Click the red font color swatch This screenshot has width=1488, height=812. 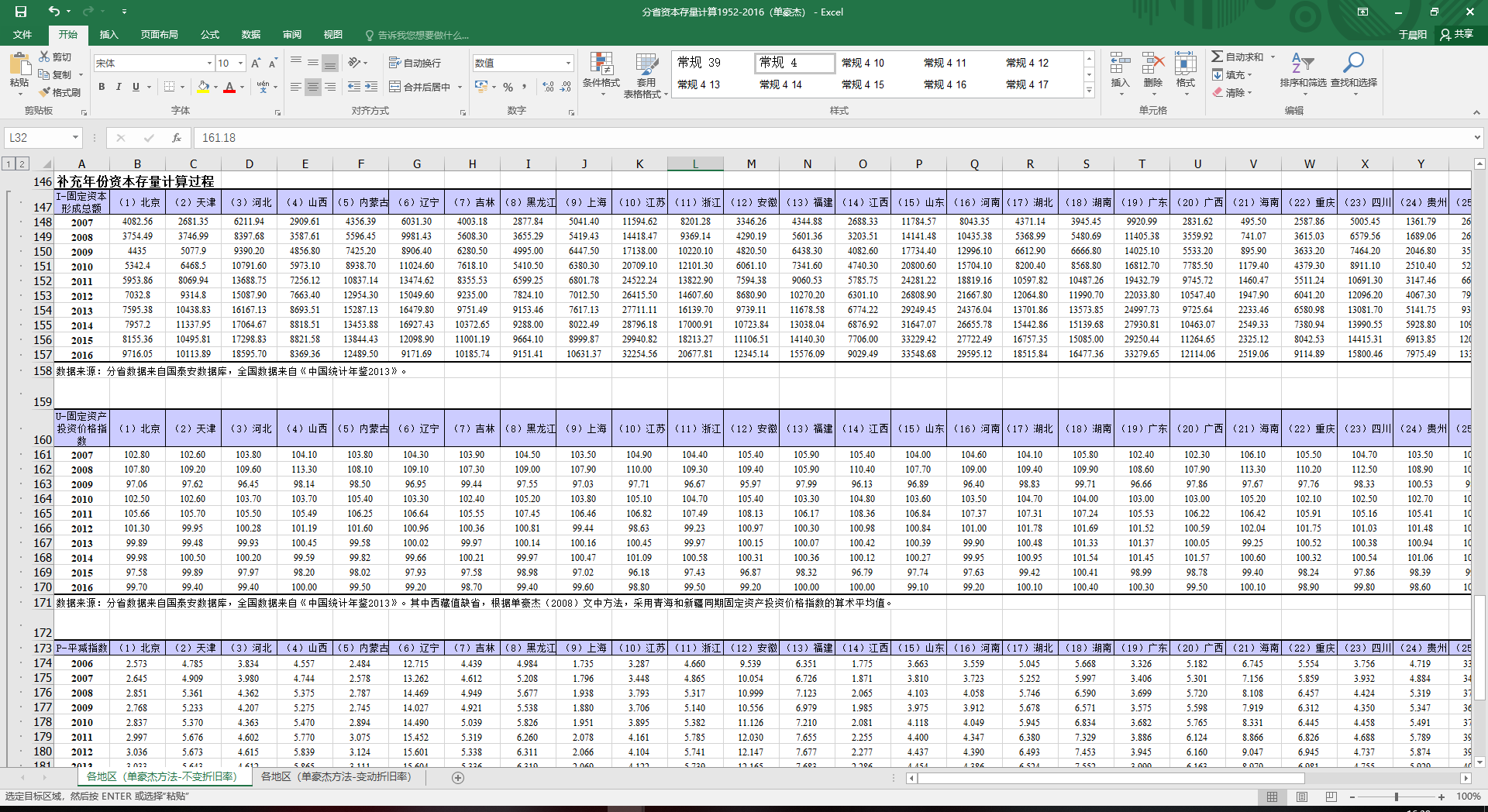point(229,88)
